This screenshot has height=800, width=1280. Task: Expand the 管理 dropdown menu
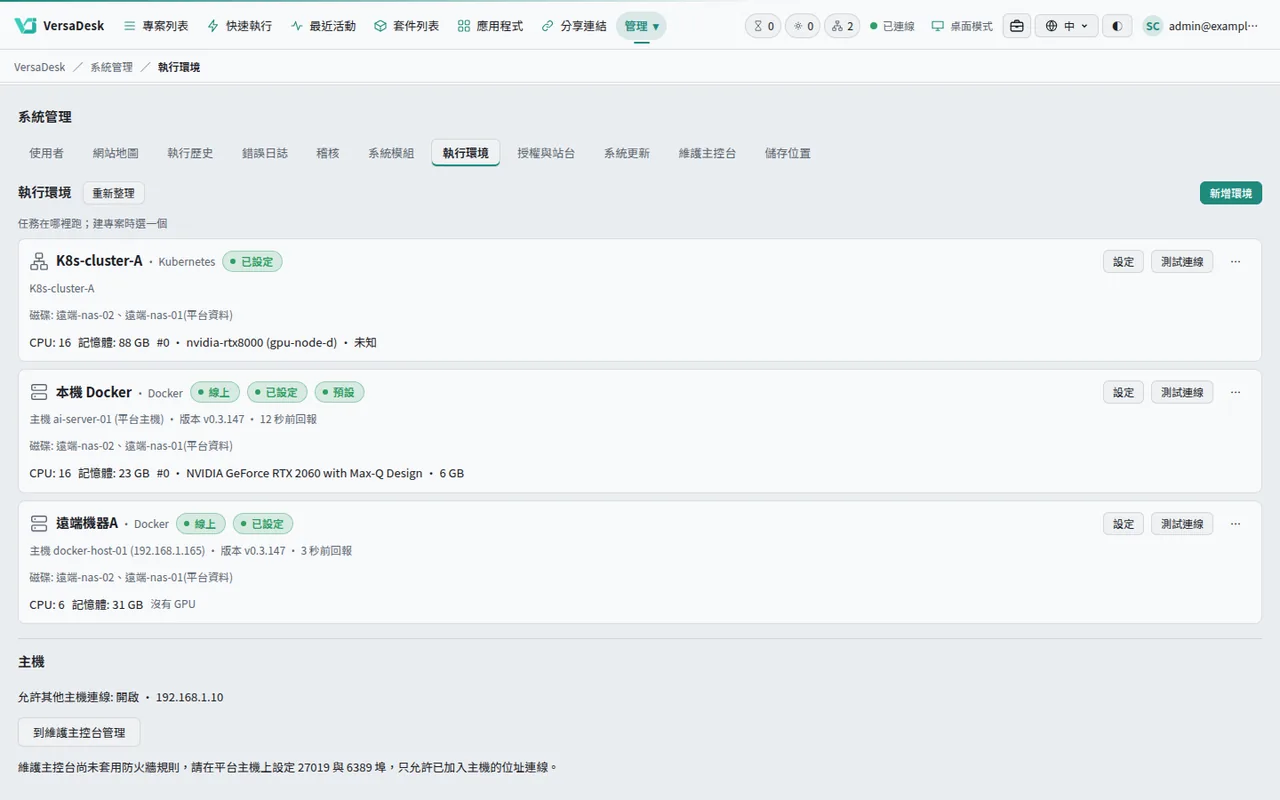point(641,26)
